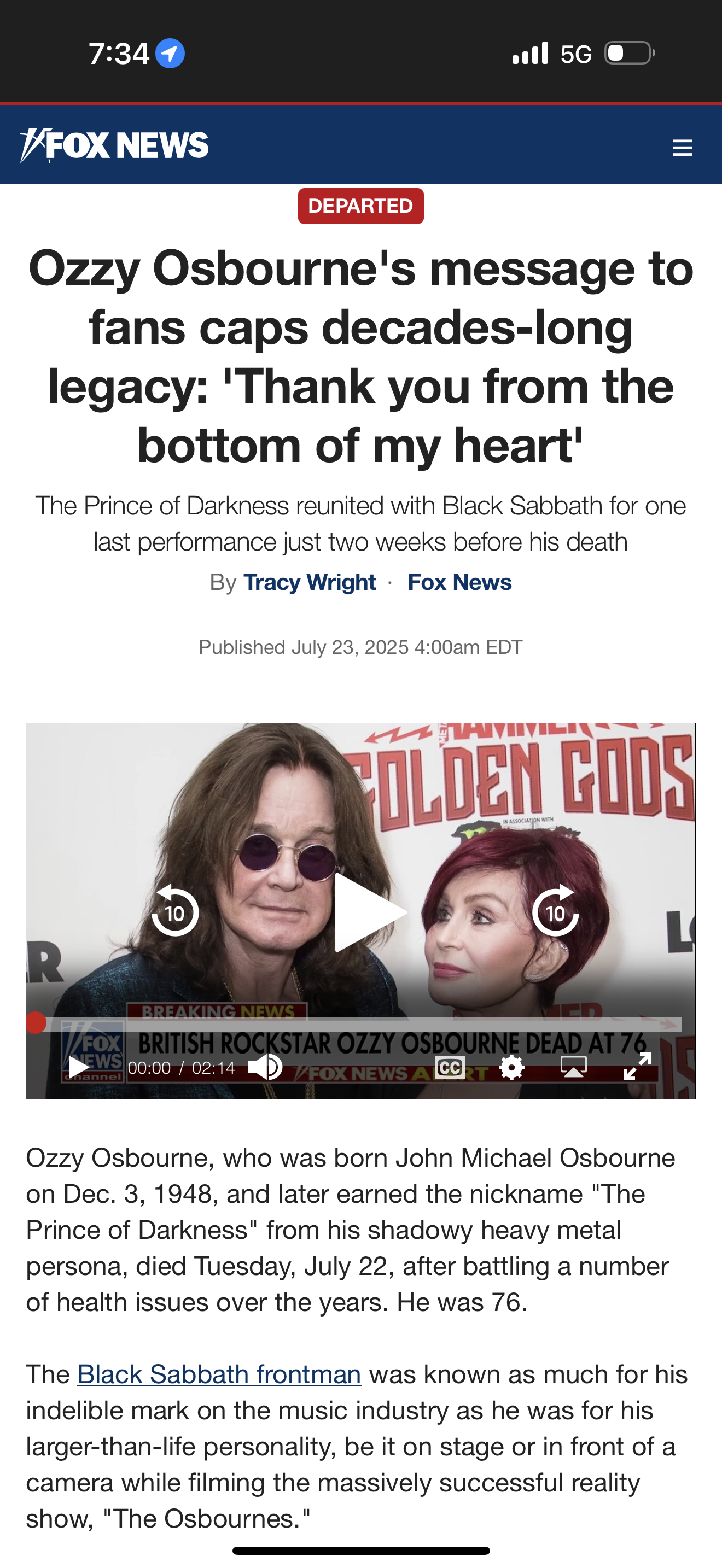The height and width of the screenshot is (1568, 722).
Task: Click the Fox News byline link
Action: [x=459, y=582]
